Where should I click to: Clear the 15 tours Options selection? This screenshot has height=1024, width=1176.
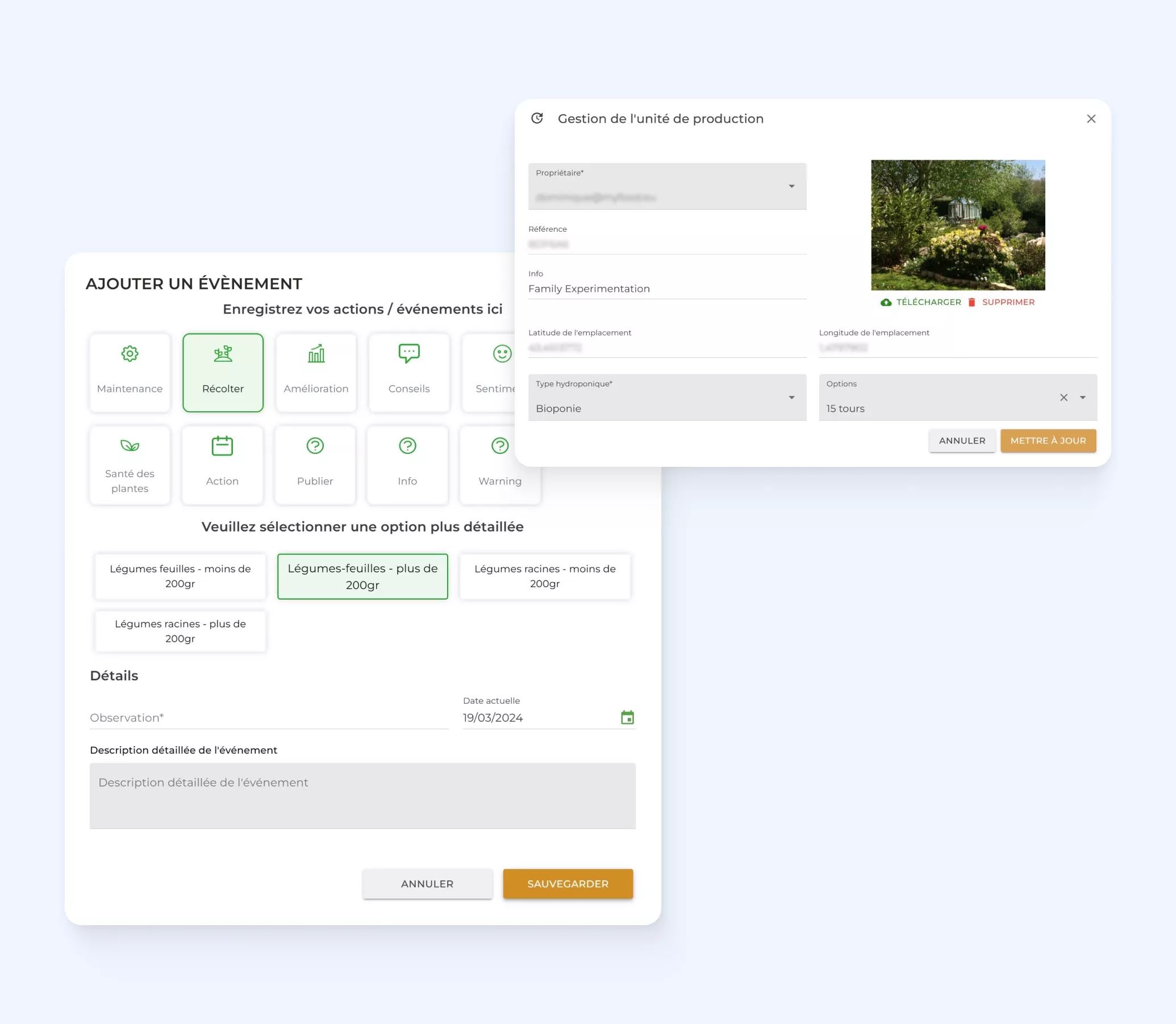(x=1064, y=398)
